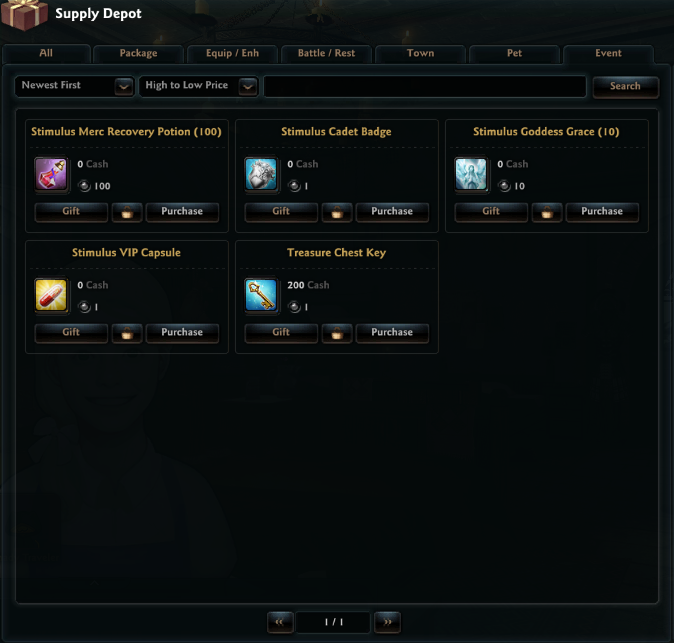
Task: Open the Battle / Rest tab
Action: (326, 54)
